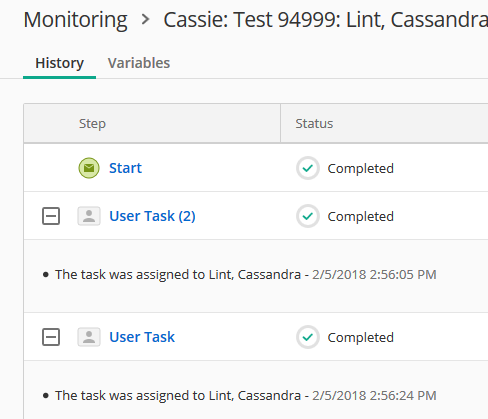This screenshot has height=419, width=488.
Task: Click the Step column header
Action: coord(92,124)
